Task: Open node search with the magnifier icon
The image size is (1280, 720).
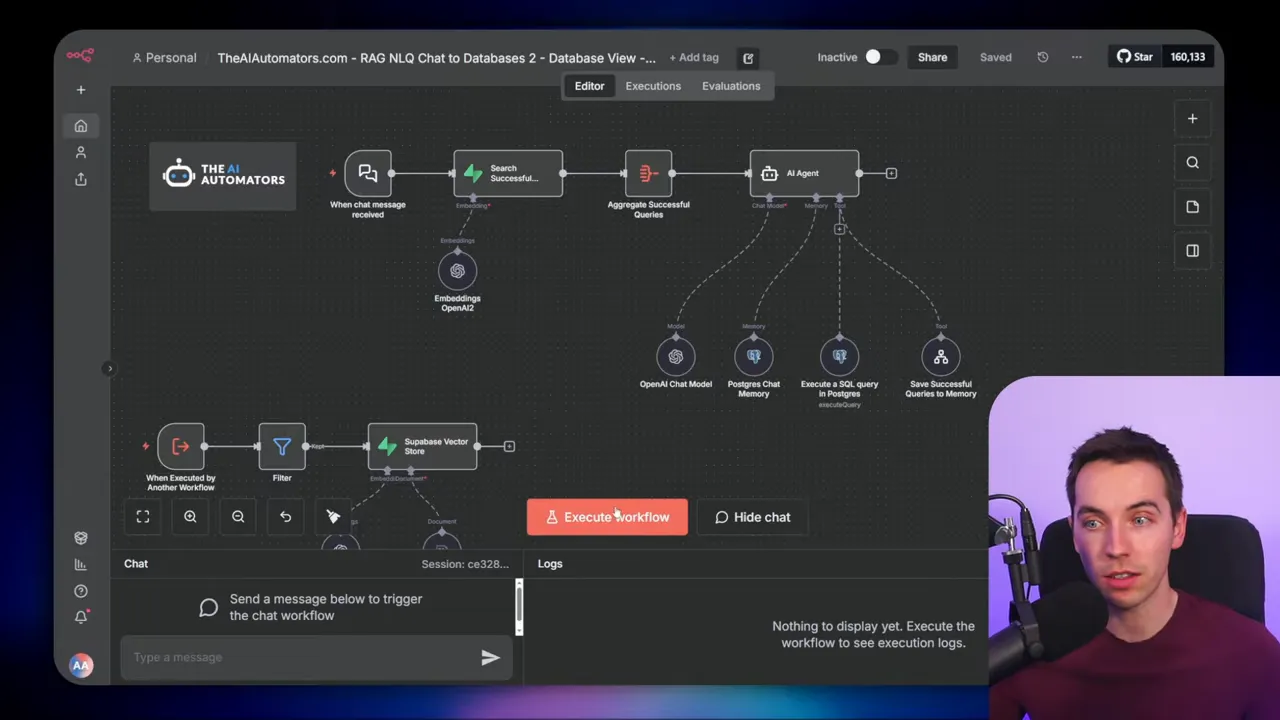Action: (x=1192, y=162)
